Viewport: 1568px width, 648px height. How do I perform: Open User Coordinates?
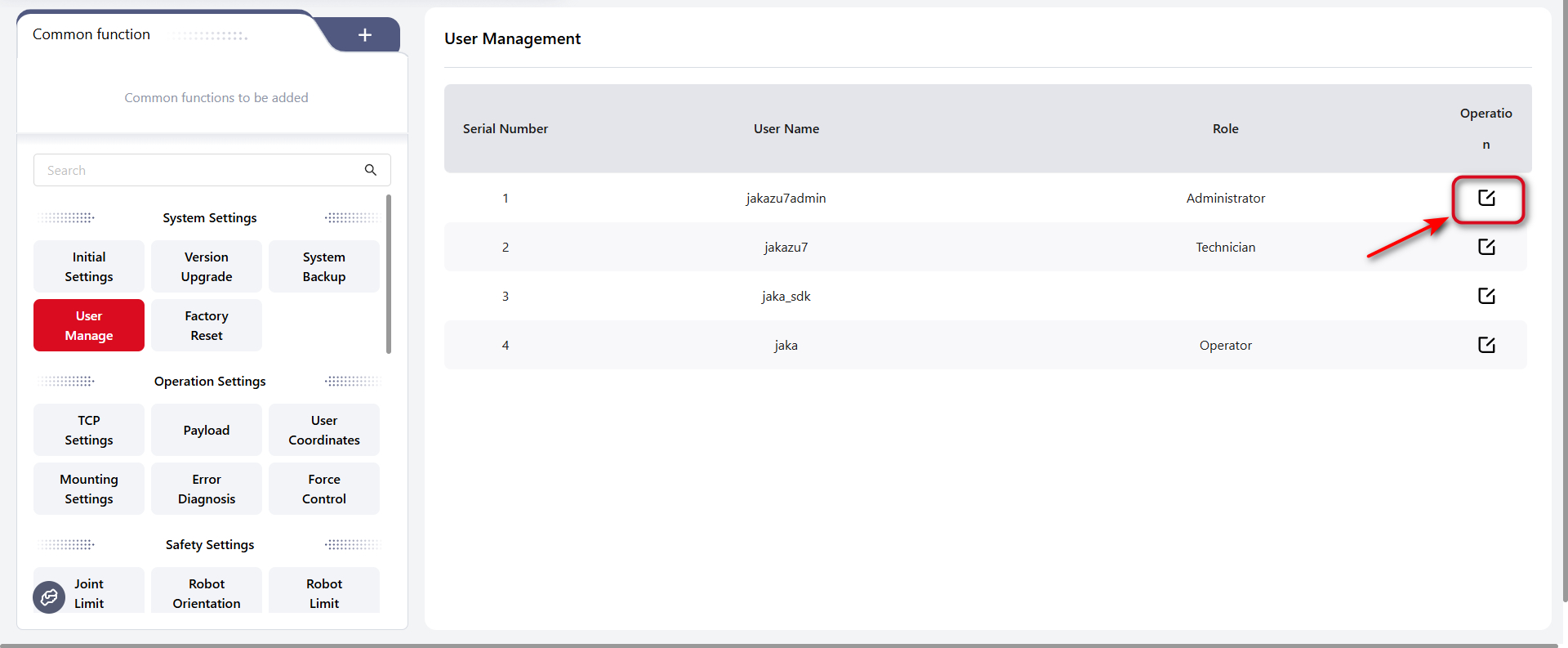pos(324,430)
